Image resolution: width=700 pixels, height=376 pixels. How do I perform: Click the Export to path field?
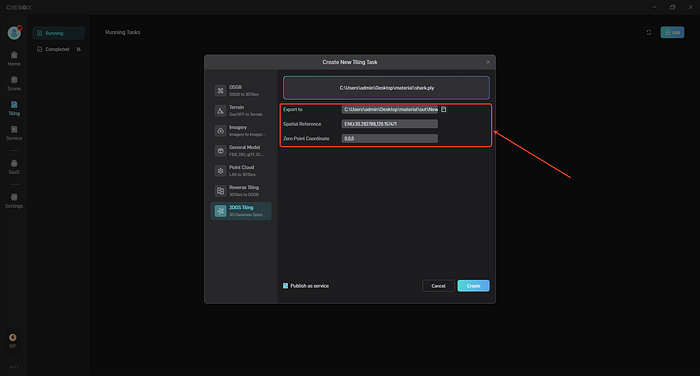coord(390,109)
